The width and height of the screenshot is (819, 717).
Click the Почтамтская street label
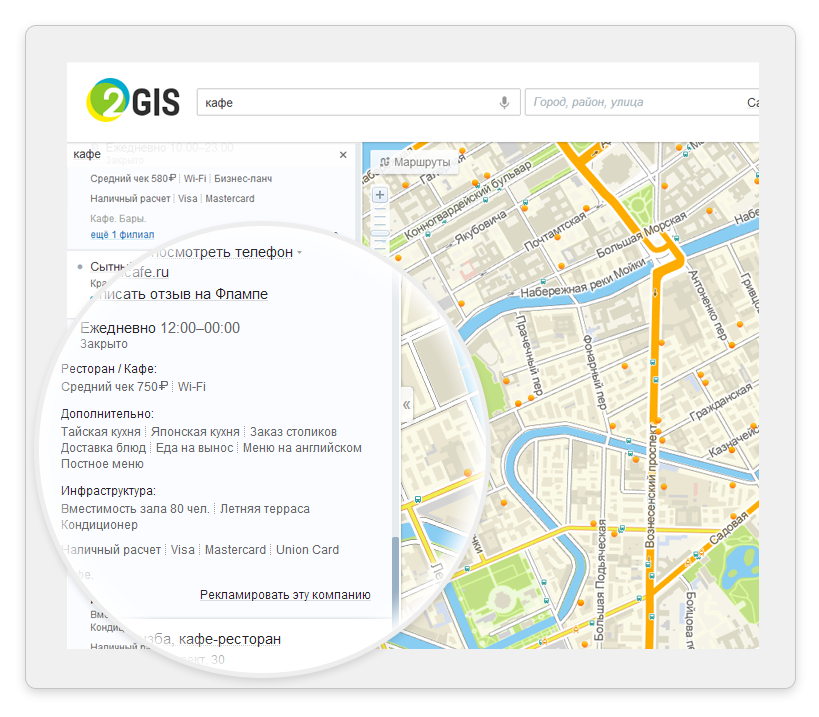[555, 230]
